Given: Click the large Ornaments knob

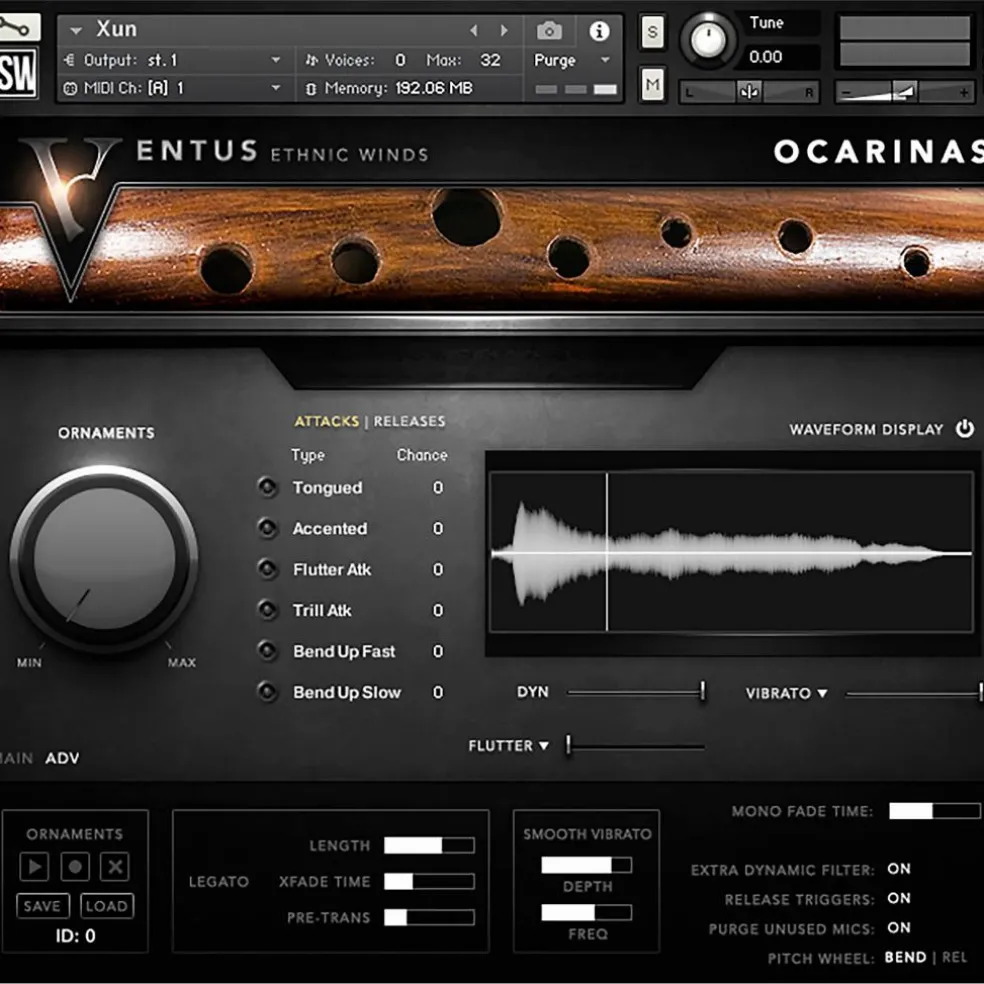Looking at the screenshot, I should (x=104, y=559).
